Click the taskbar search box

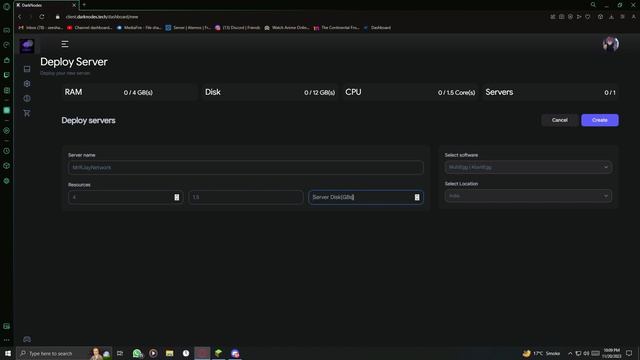pyautogui.click(x=64, y=353)
